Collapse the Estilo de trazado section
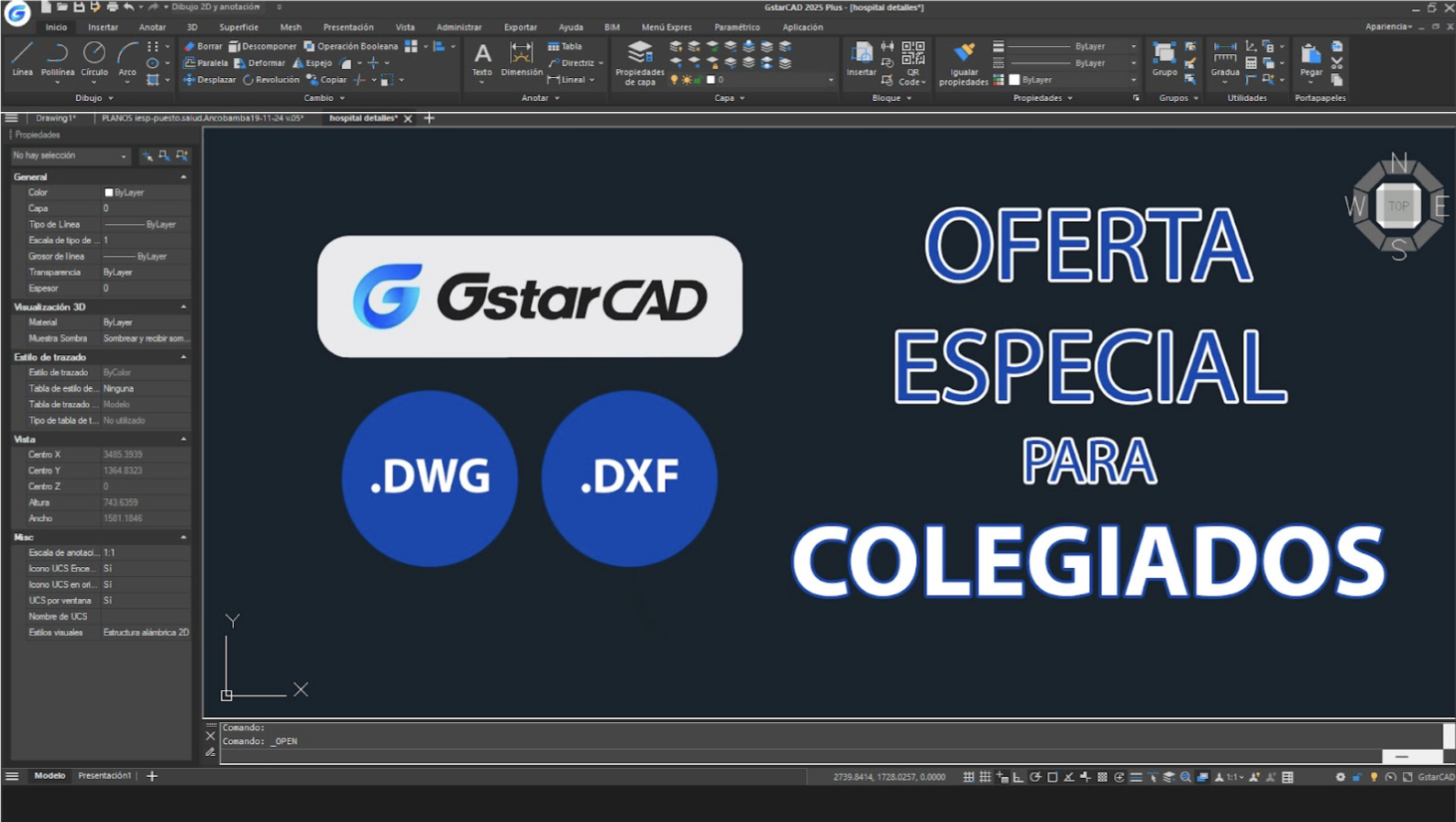This screenshot has height=822, width=1456. 183,357
